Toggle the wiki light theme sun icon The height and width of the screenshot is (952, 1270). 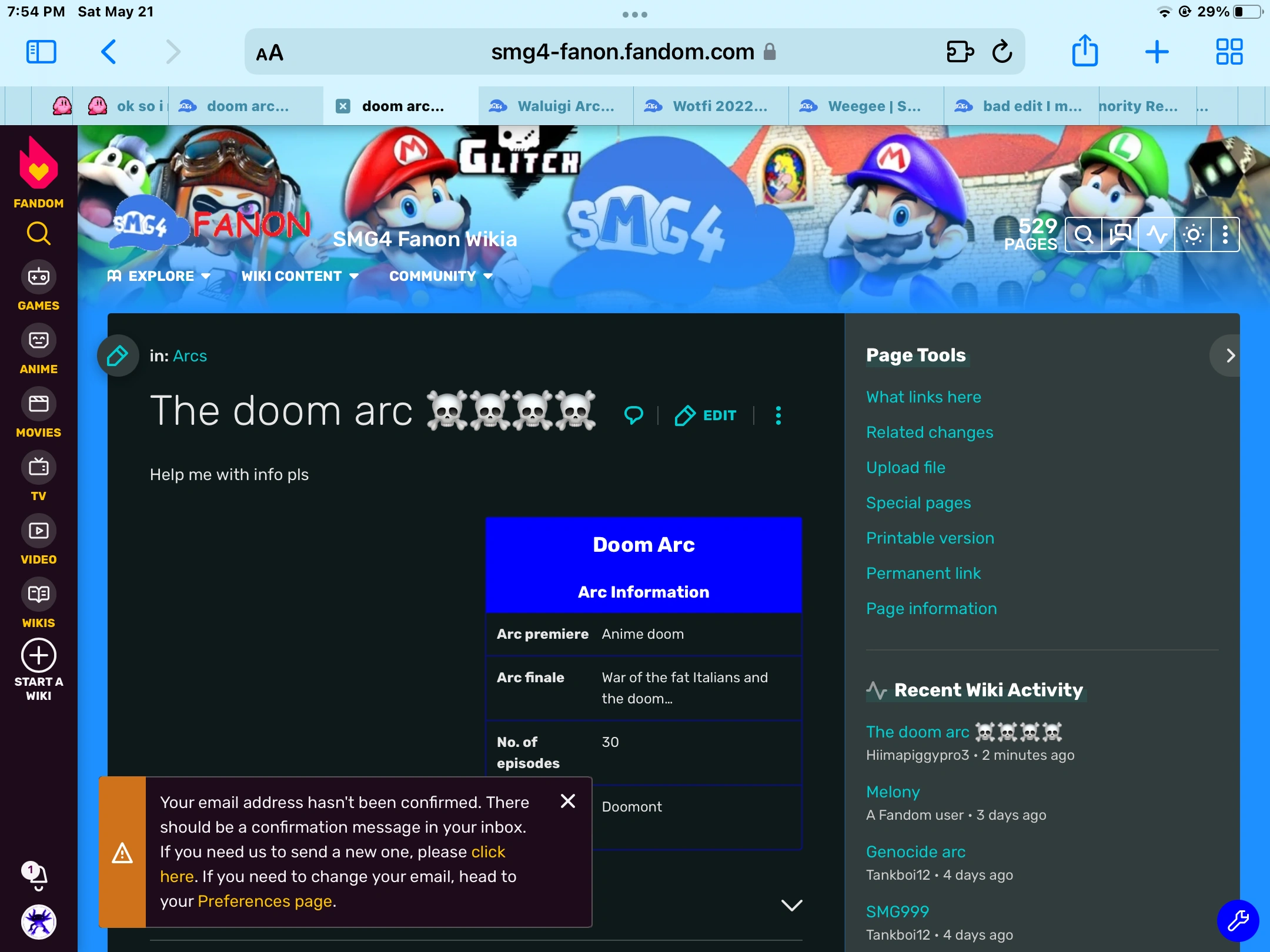(1192, 234)
